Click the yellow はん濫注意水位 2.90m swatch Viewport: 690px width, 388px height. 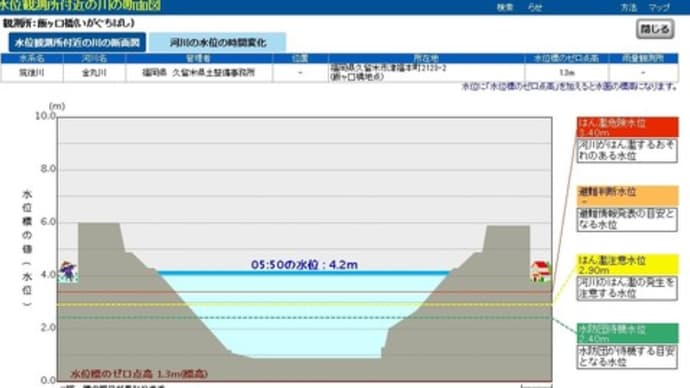pos(627,264)
